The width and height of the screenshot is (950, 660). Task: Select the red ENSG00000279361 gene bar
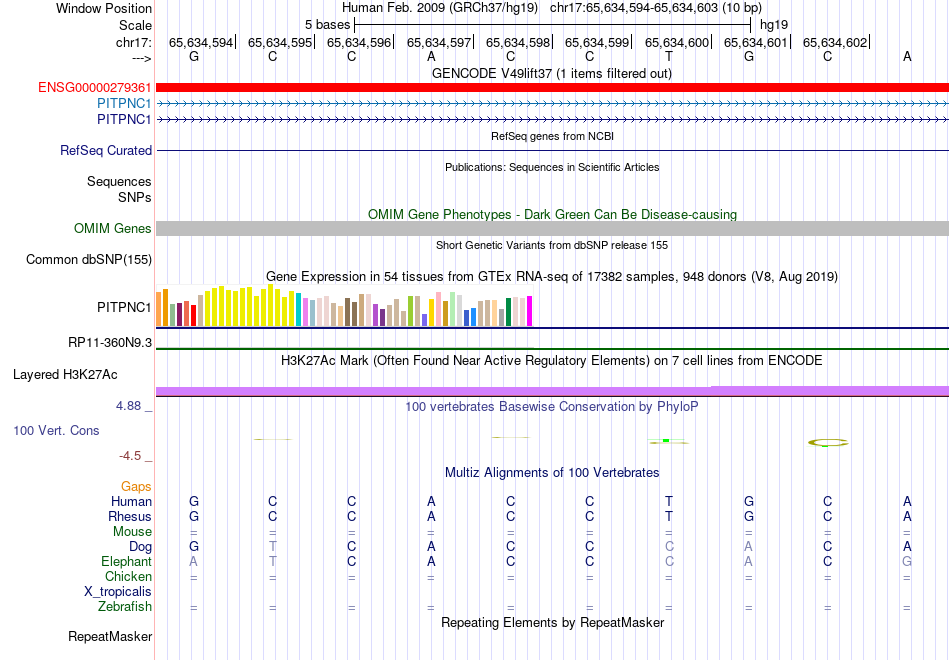(x=552, y=87)
